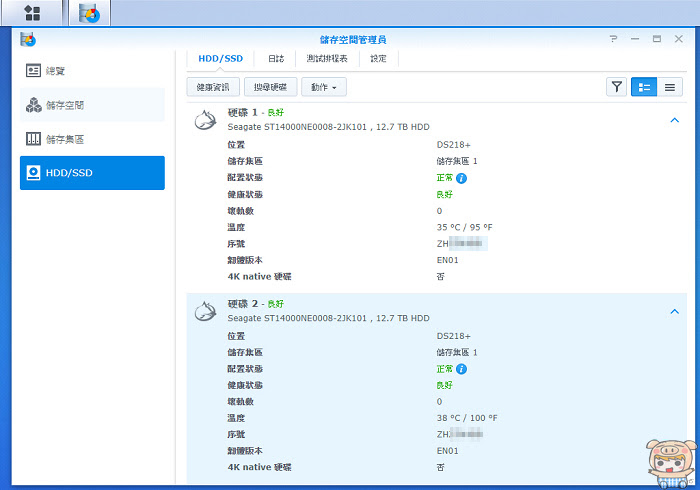This screenshot has width=700, height=490.
Task: Click the 搜尋硬碟 button
Action: (270, 87)
